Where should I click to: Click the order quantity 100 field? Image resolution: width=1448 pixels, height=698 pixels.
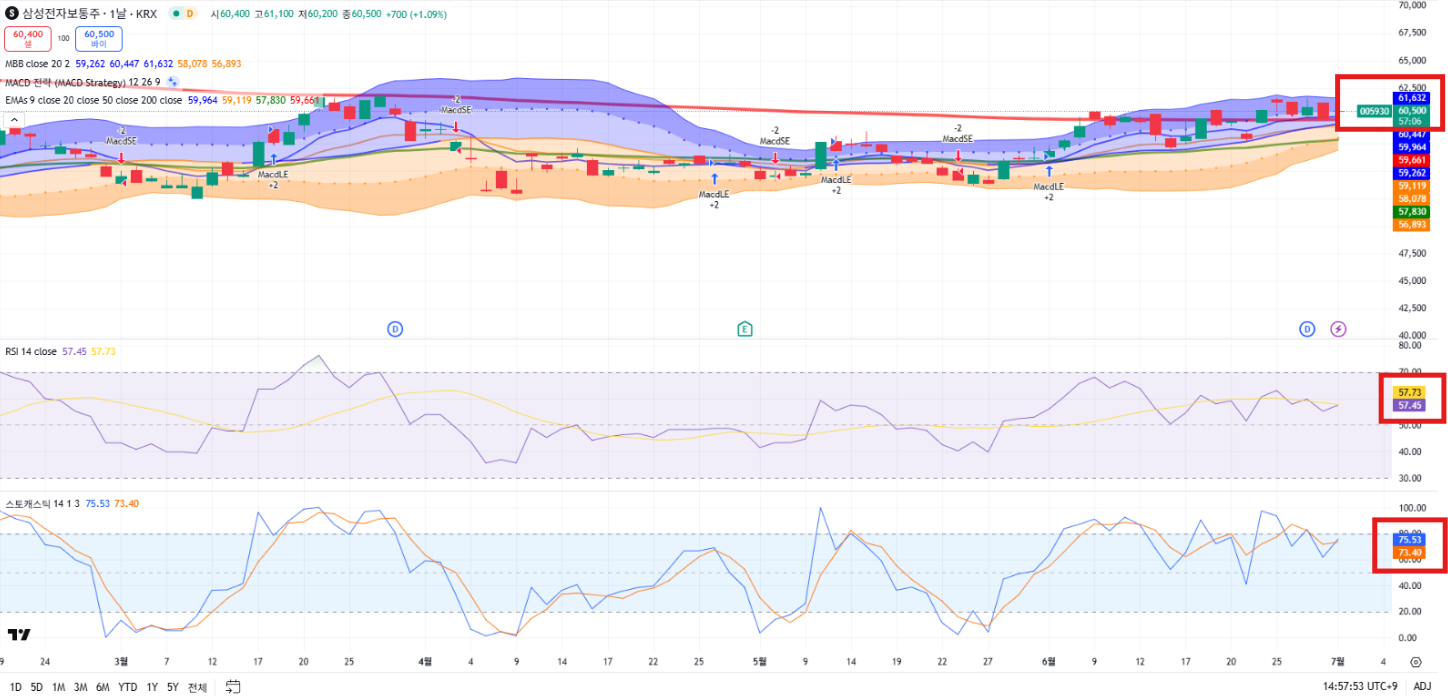click(63, 38)
